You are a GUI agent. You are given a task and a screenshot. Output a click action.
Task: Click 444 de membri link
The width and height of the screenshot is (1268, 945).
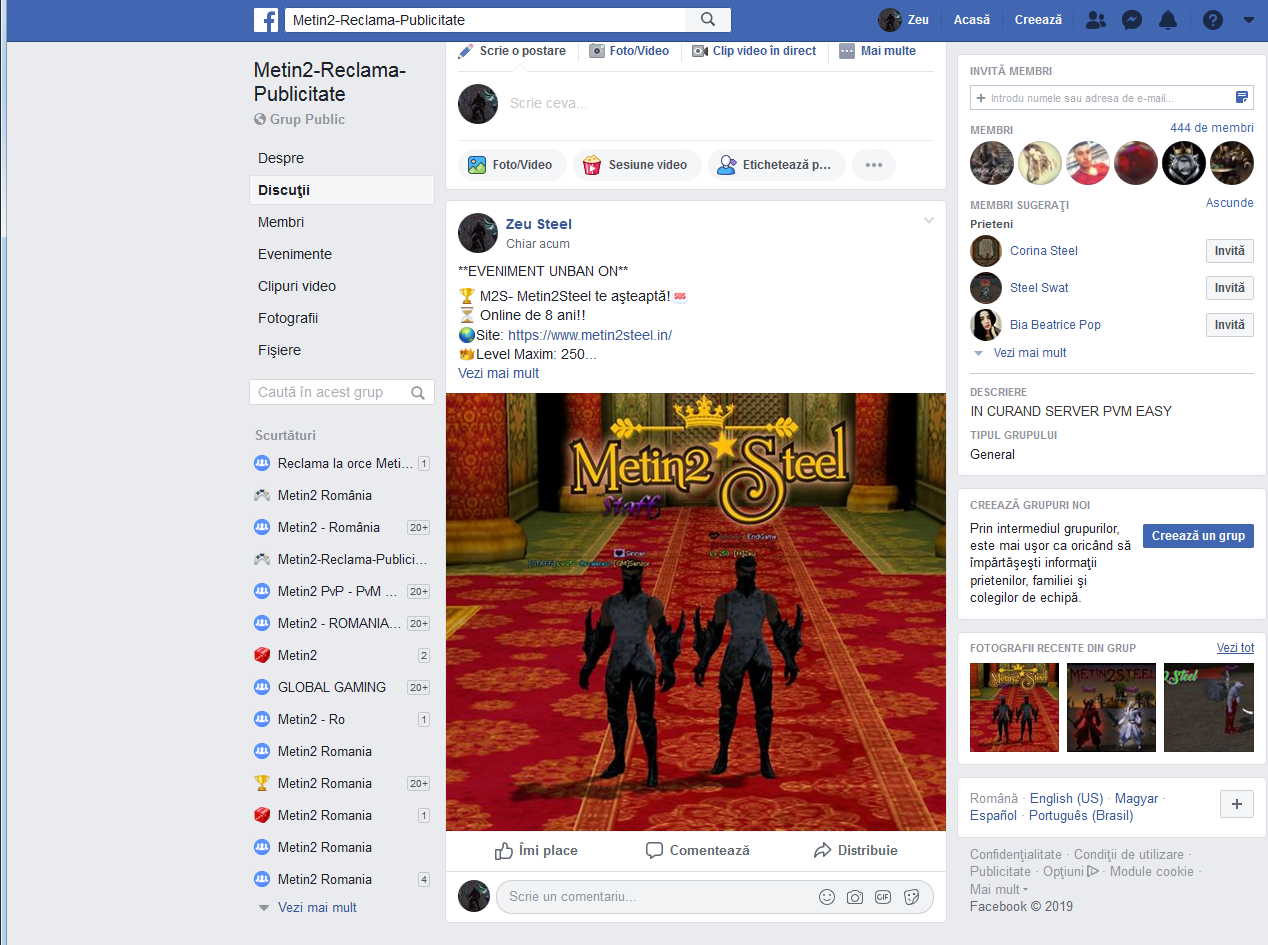coord(1212,128)
